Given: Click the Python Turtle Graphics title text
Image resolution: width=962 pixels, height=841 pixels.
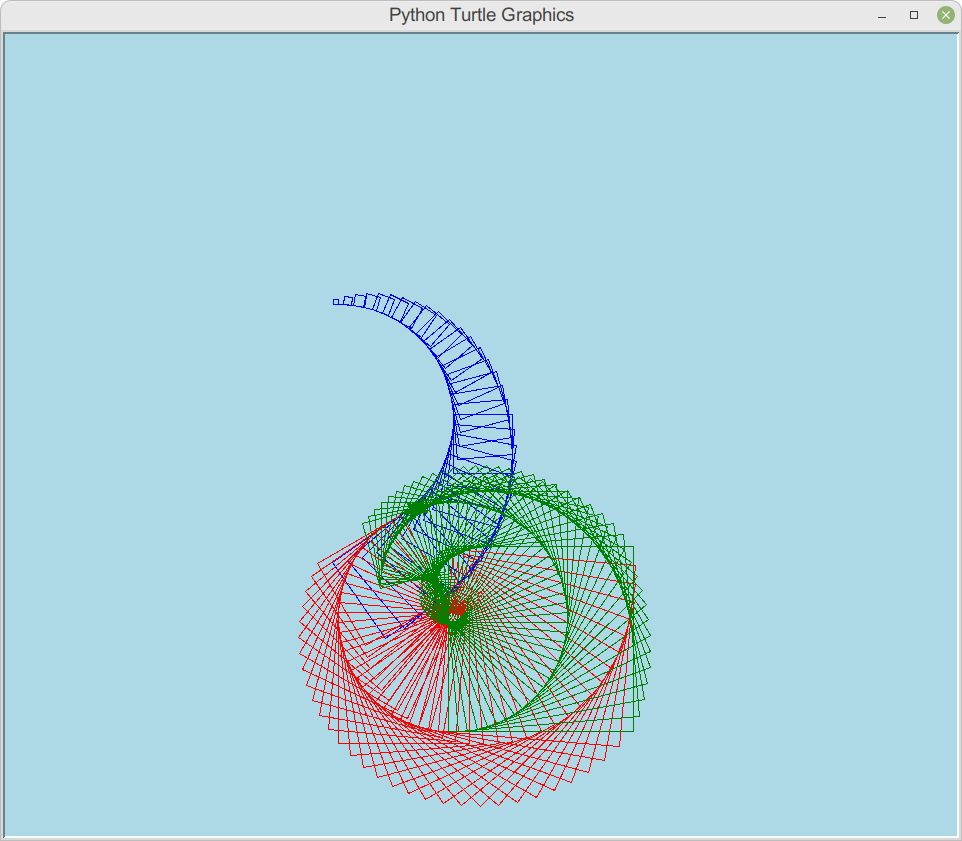Looking at the screenshot, I should click(x=482, y=15).
